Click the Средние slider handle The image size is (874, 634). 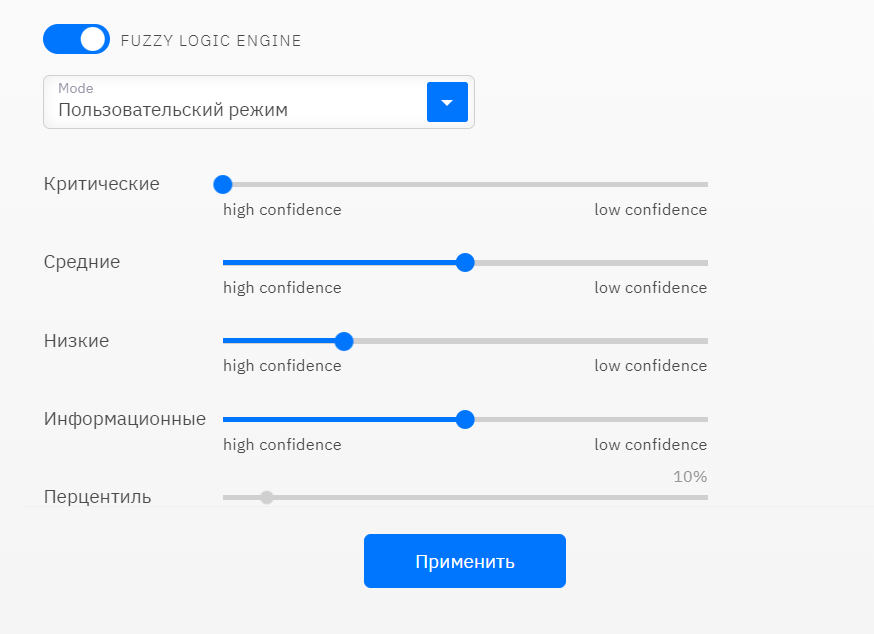464,262
